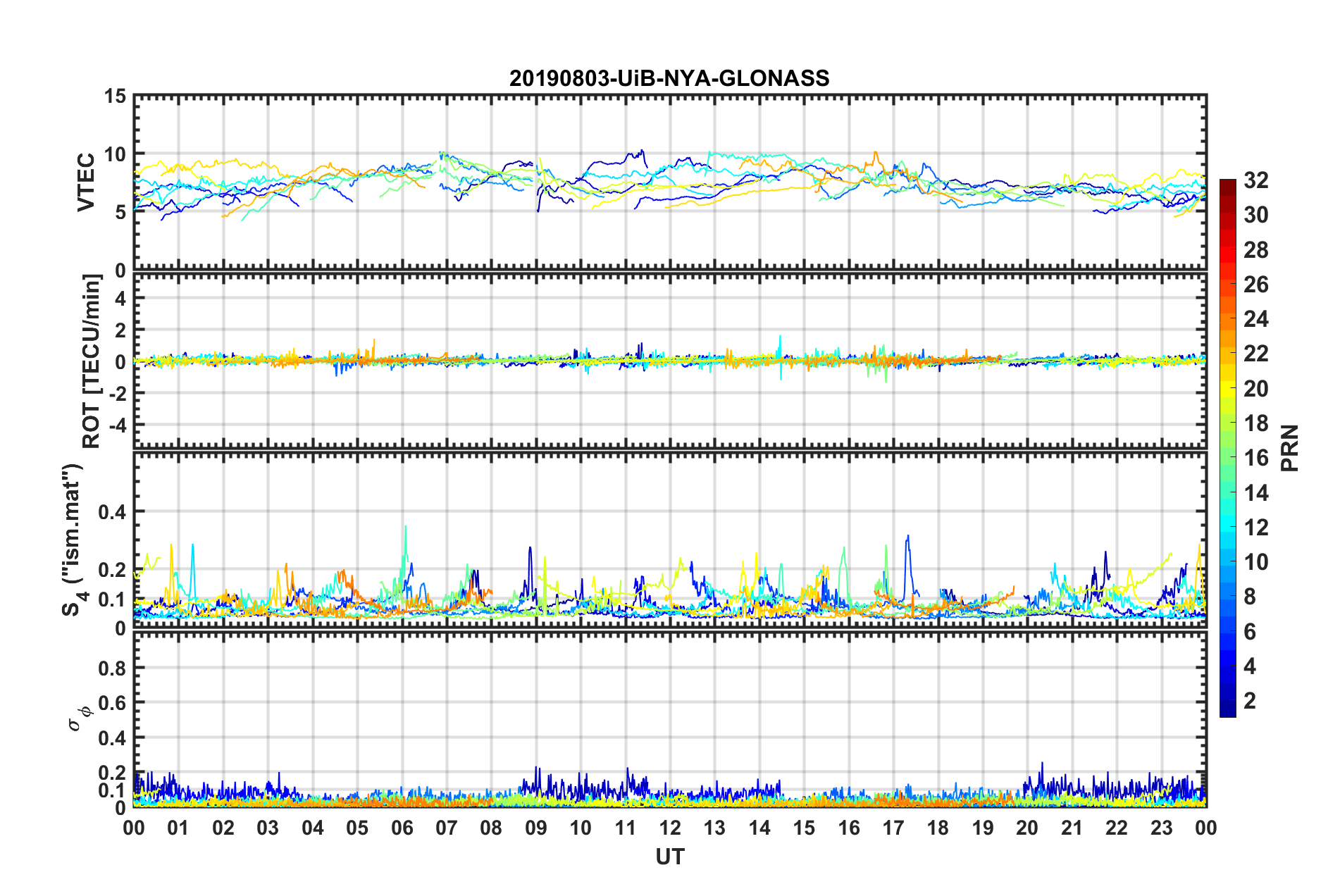Click the "-4" tick label on the ROT axis
Viewport: 1340px width, 896px height.
tap(116, 425)
